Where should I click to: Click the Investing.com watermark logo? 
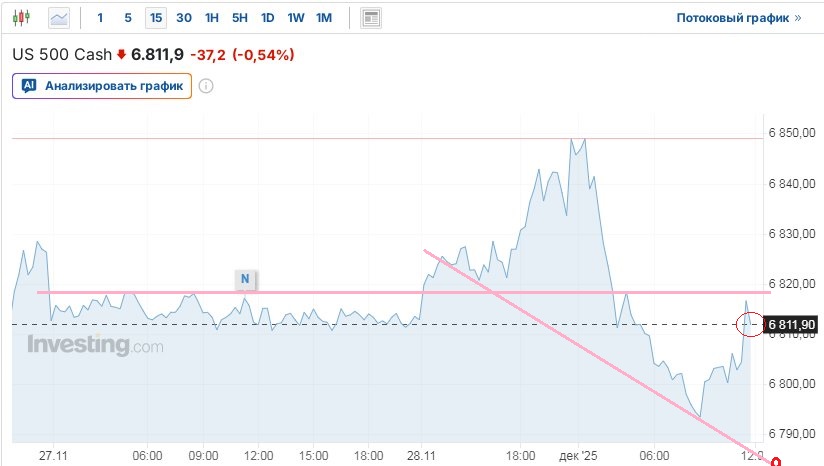click(x=95, y=346)
